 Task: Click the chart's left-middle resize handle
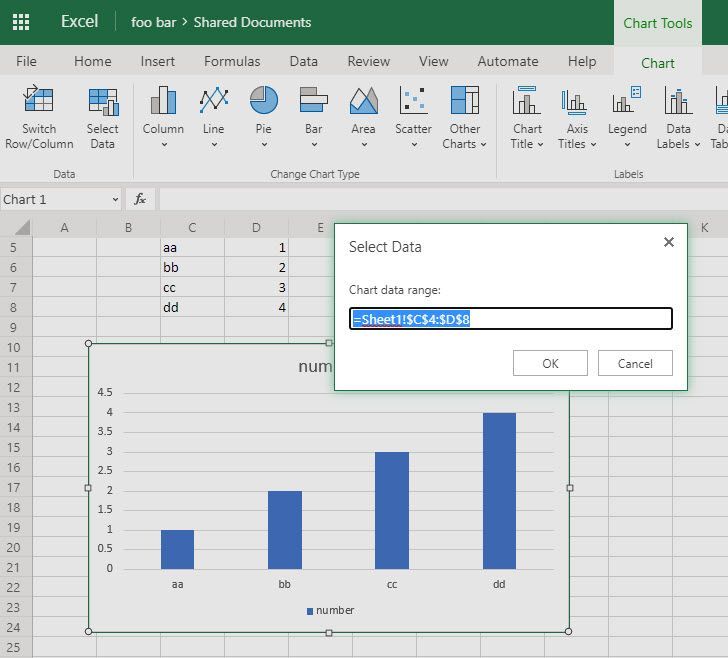[x=88, y=488]
